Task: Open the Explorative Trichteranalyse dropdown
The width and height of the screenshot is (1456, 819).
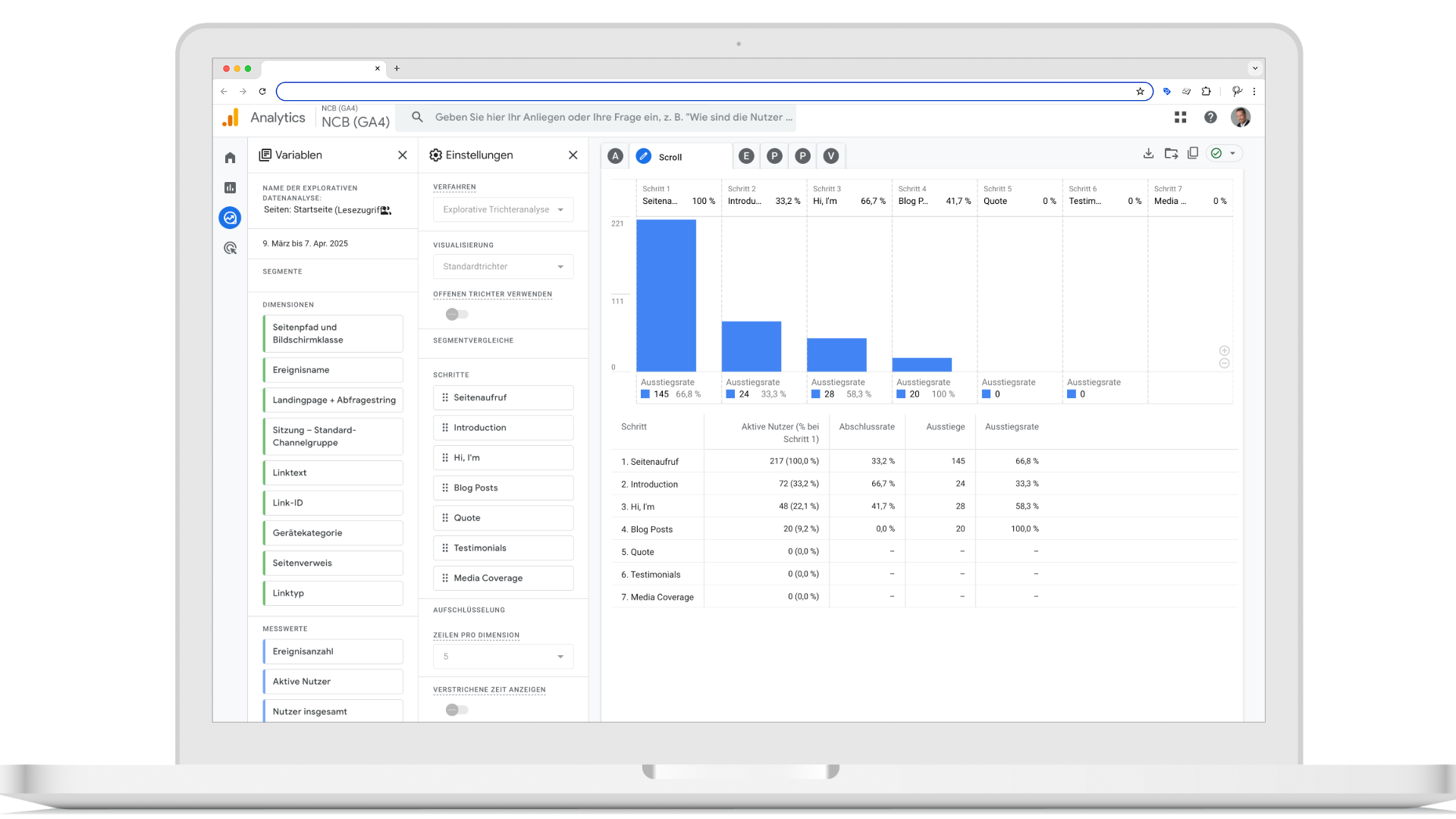Action: 503,209
